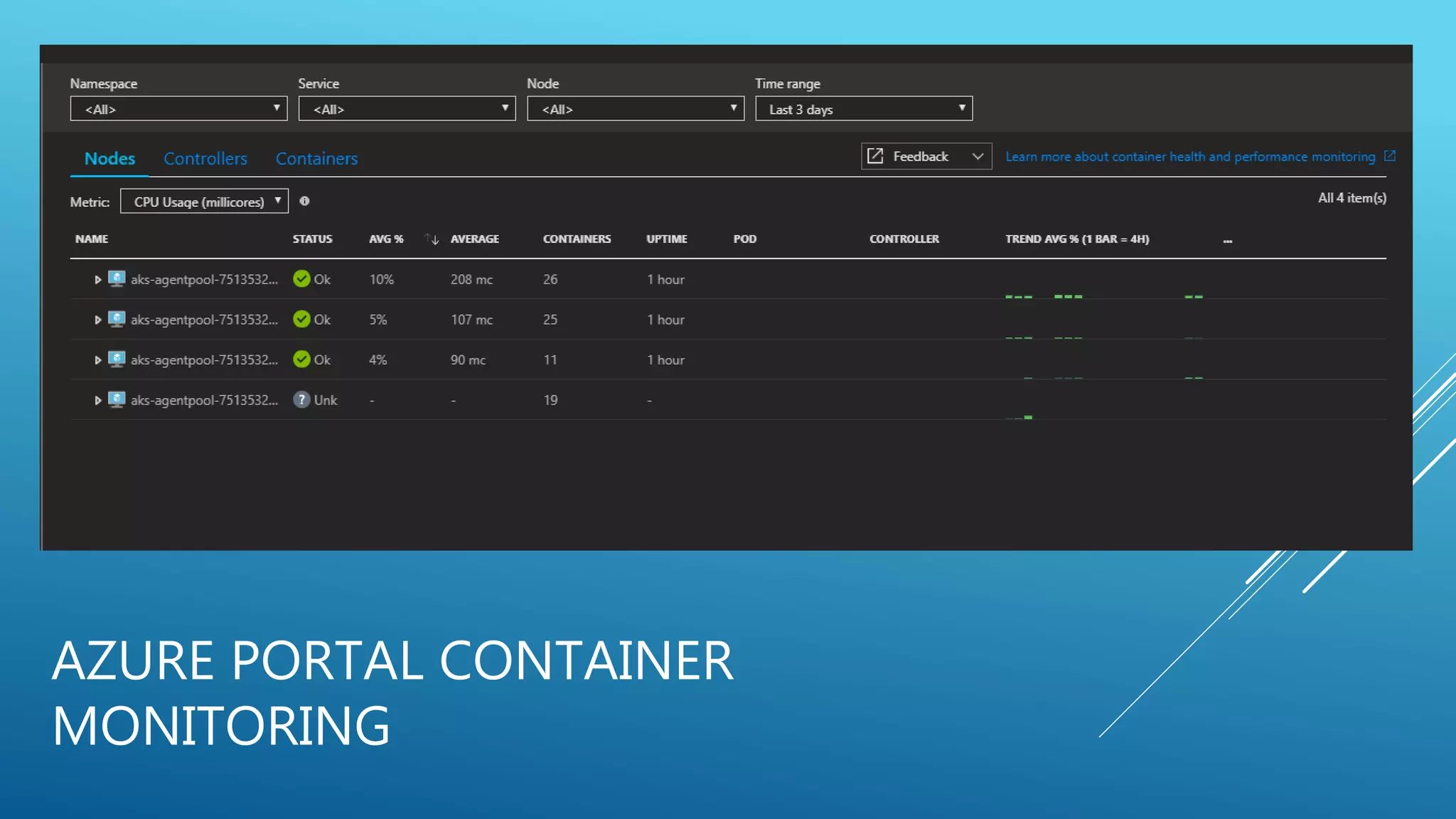Click the CONTROLLER column header
This screenshot has height=819, width=1456.
coord(904,239)
